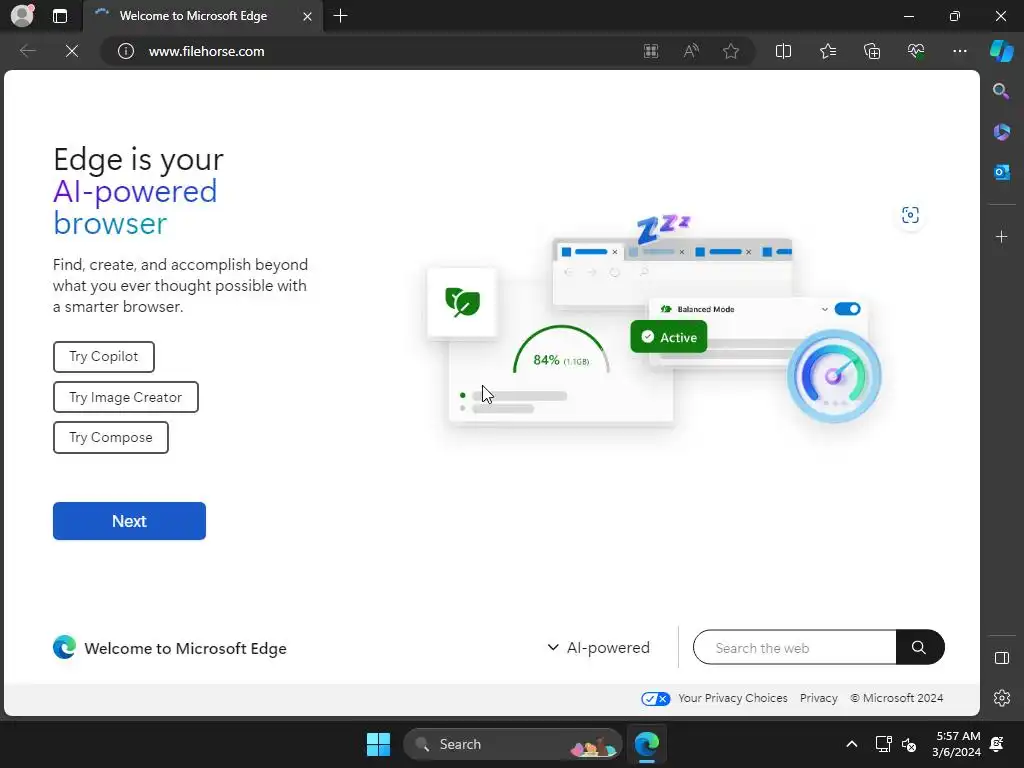Add a sidebar app with plus icon

[1001, 236]
